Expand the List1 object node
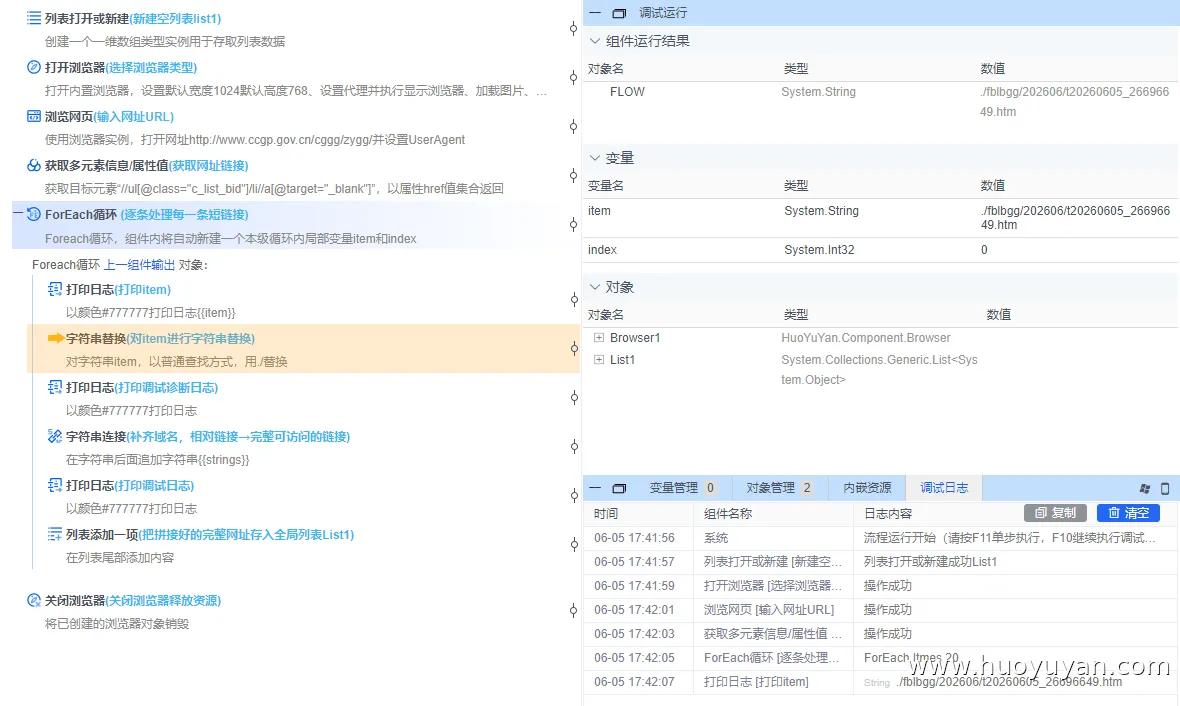 [x=599, y=359]
